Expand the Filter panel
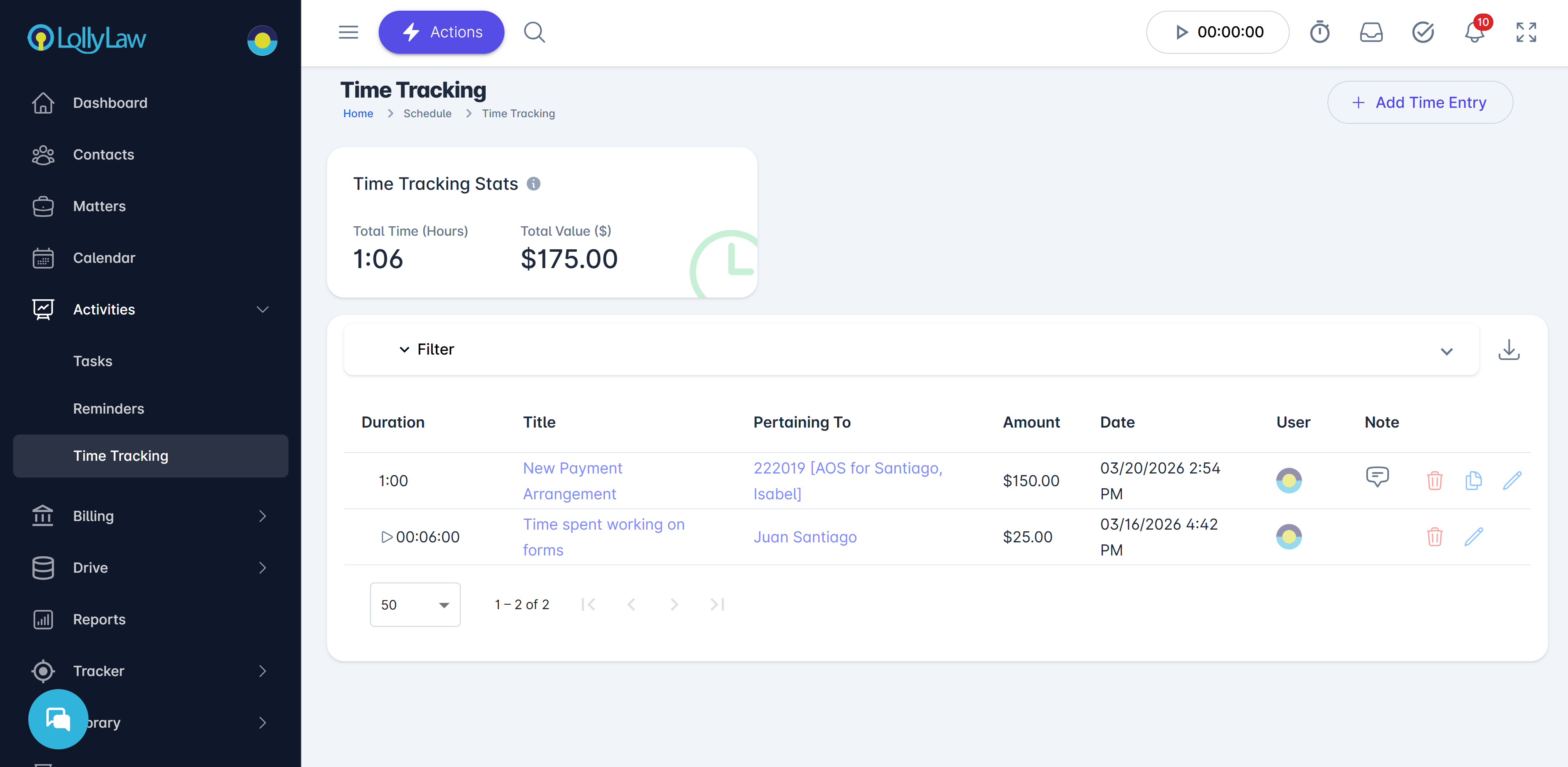This screenshot has height=767, width=1568. tap(427, 349)
